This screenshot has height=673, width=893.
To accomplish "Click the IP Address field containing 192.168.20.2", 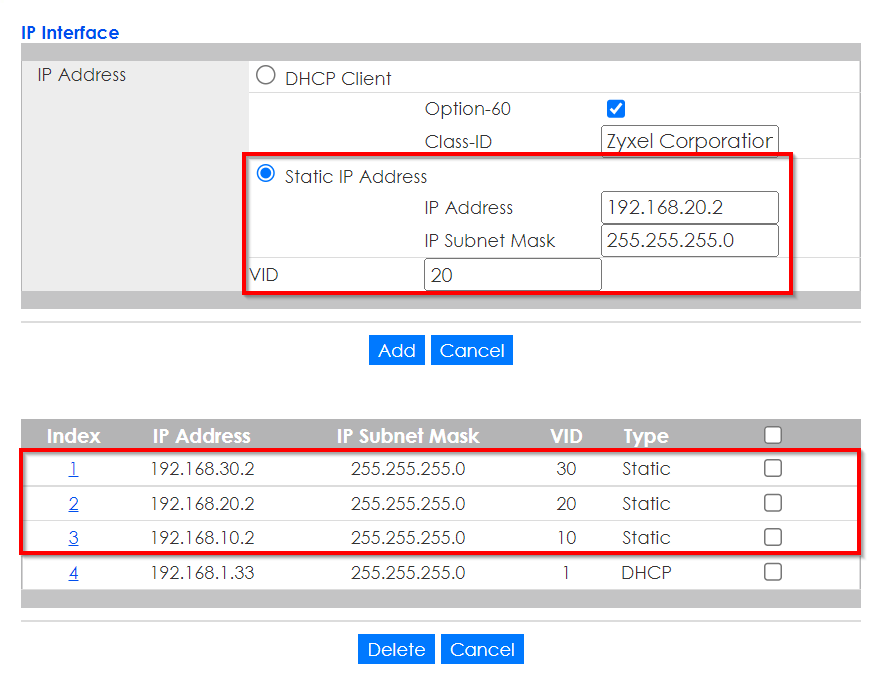I will tap(689, 207).
